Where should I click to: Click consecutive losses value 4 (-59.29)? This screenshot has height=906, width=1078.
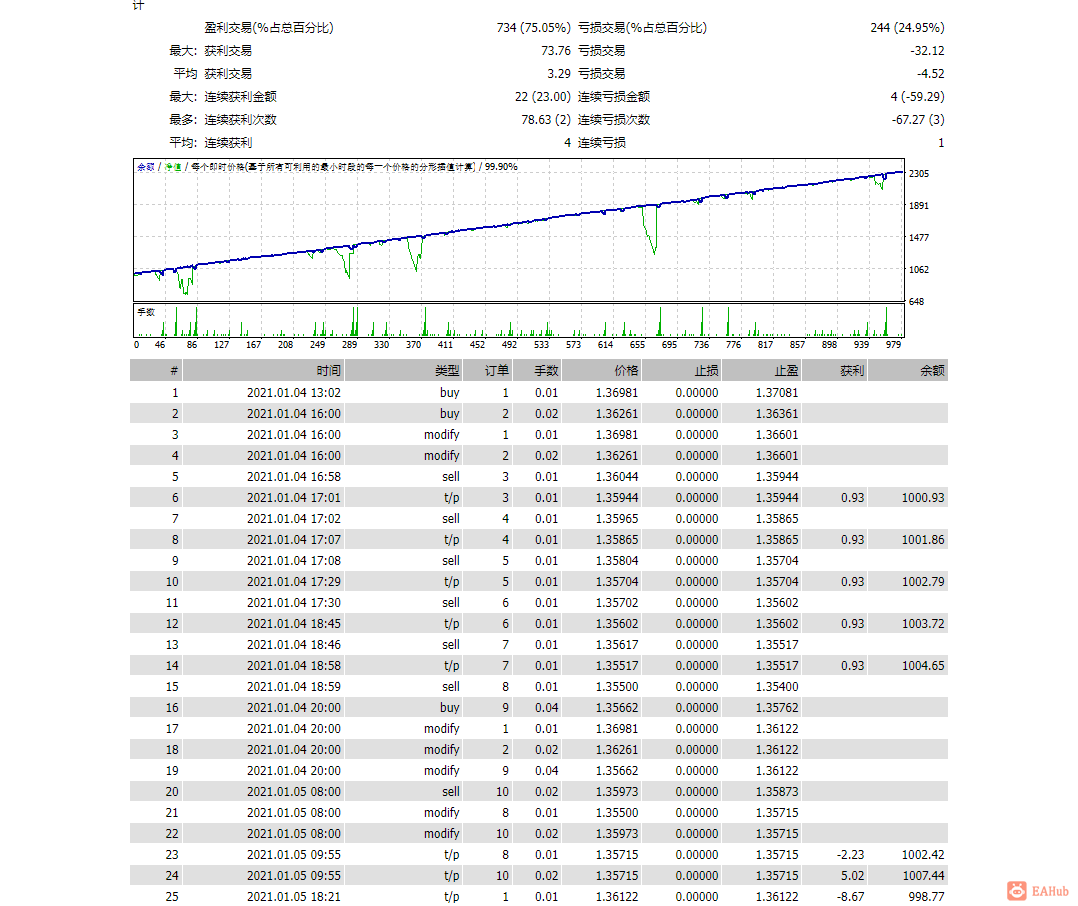coord(917,97)
